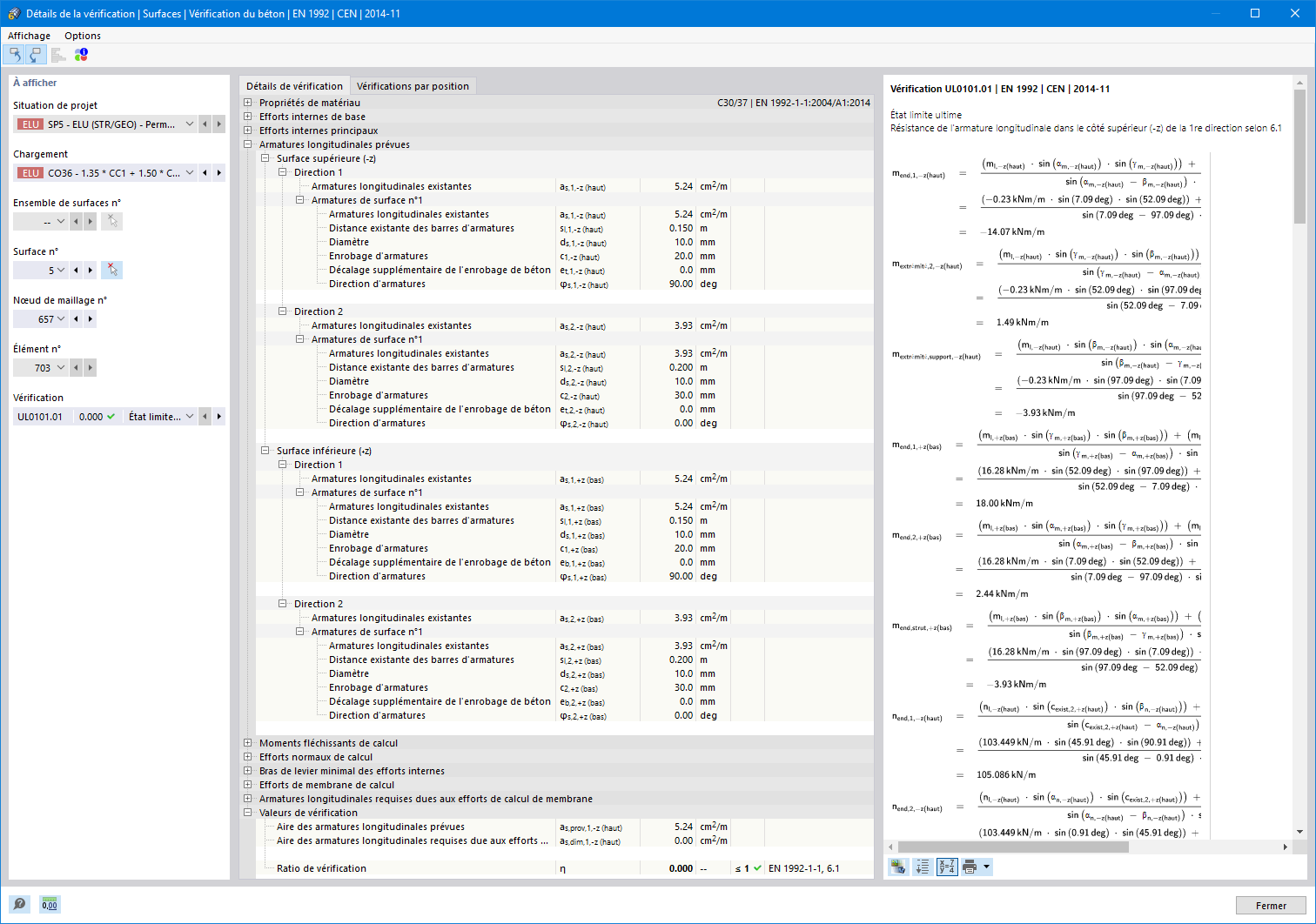This screenshot has width=1316, height=924.
Task: Expand Bras de levier minimal des efforts internes
Action: pos(248,771)
